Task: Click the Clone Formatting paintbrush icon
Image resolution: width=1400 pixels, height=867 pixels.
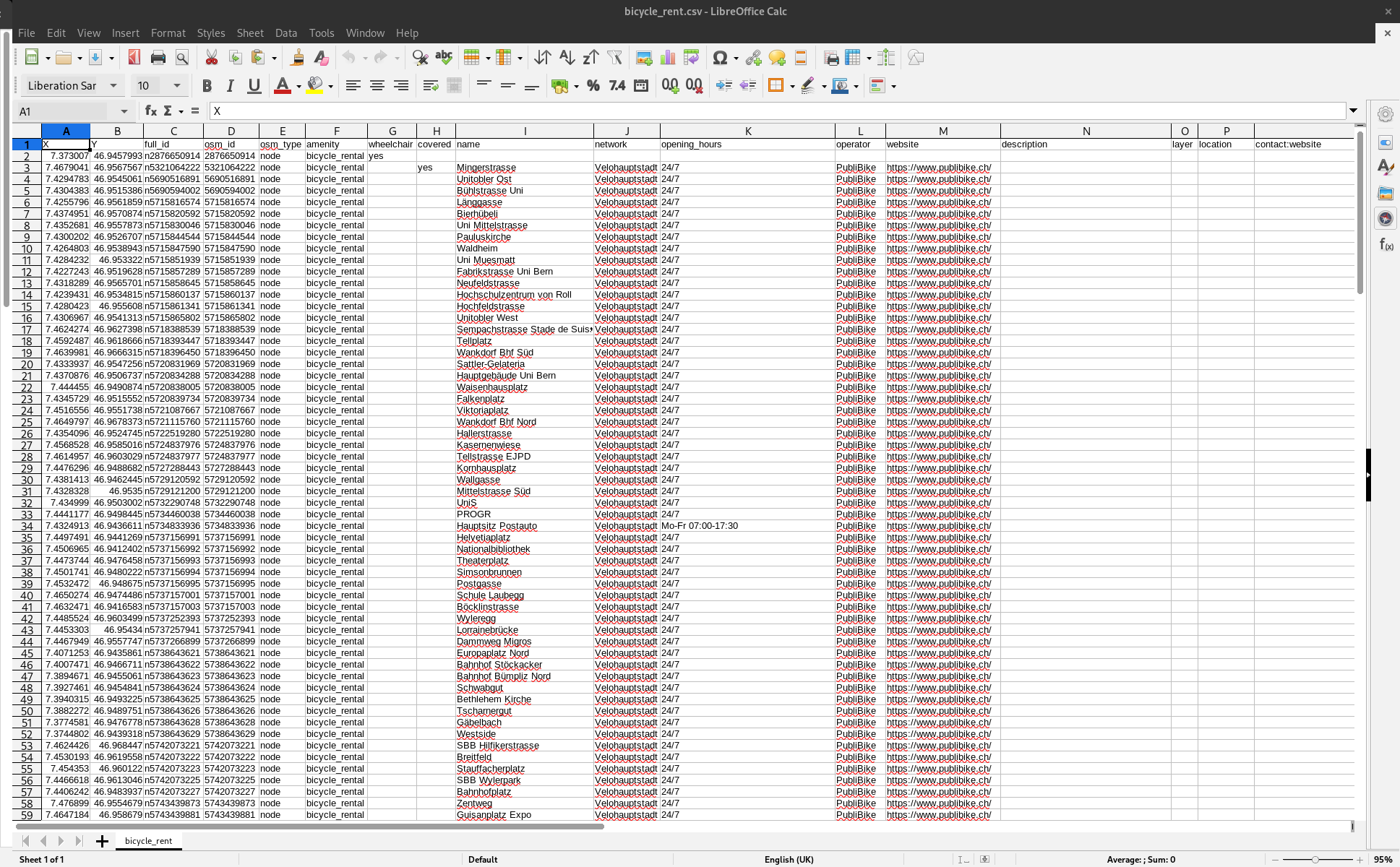Action: pos(297,58)
